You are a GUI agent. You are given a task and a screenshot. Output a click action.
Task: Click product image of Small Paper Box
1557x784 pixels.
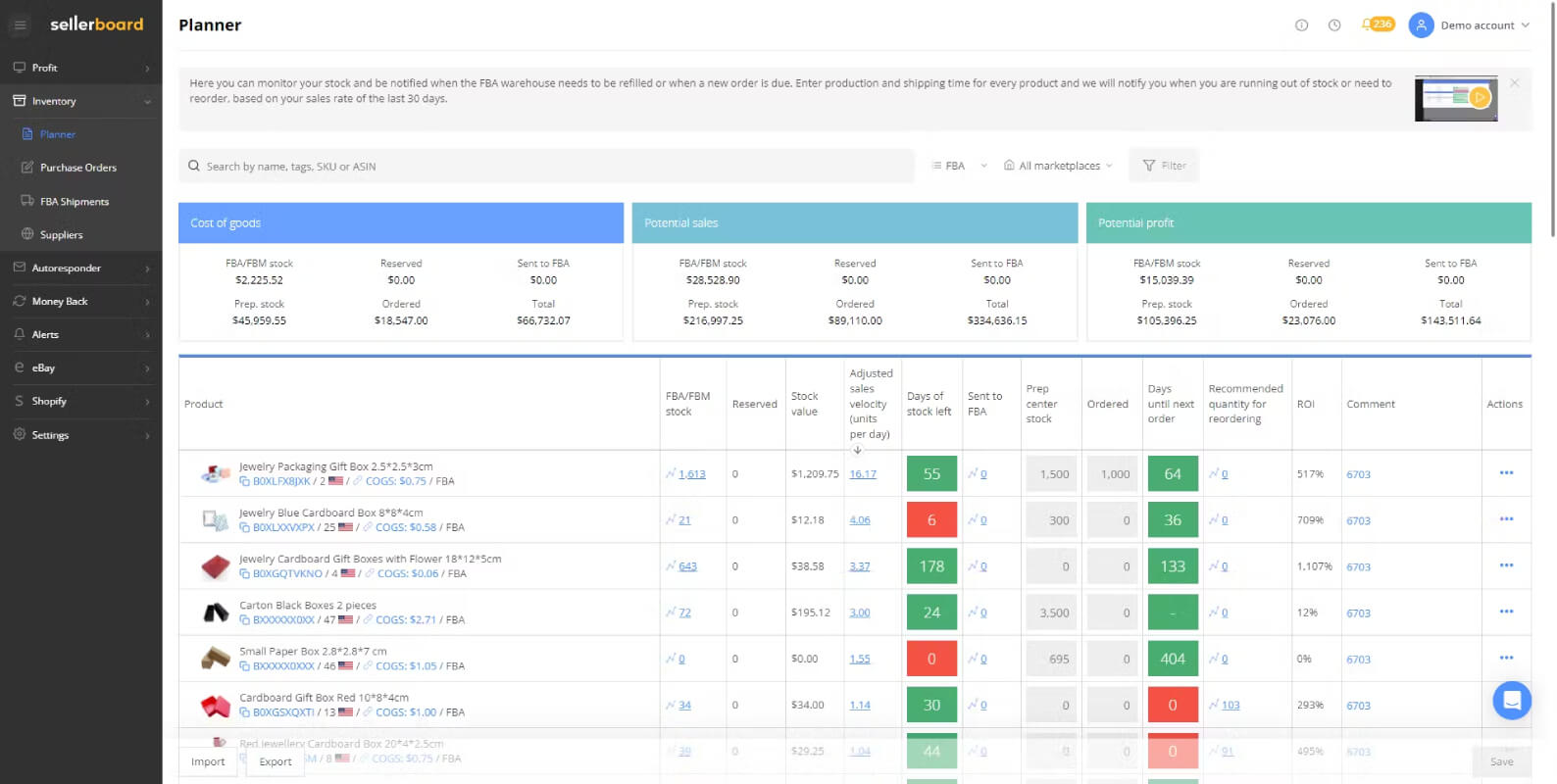pyautogui.click(x=215, y=659)
